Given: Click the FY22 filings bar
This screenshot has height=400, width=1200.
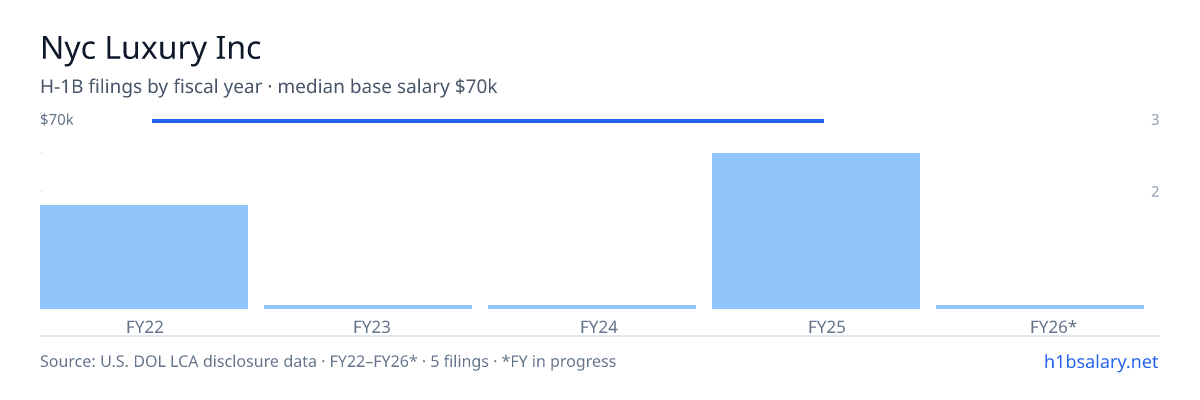Looking at the screenshot, I should 144,257.
